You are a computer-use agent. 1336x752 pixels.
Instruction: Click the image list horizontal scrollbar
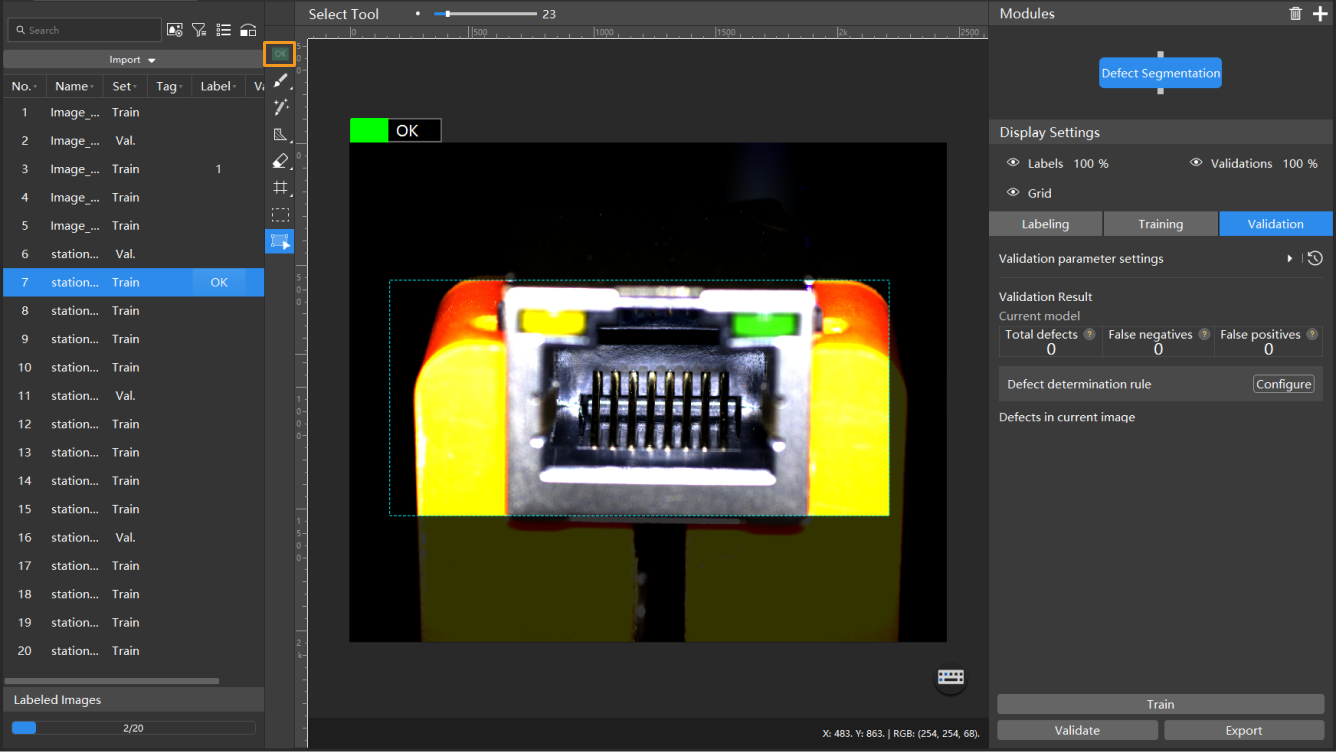(x=112, y=681)
